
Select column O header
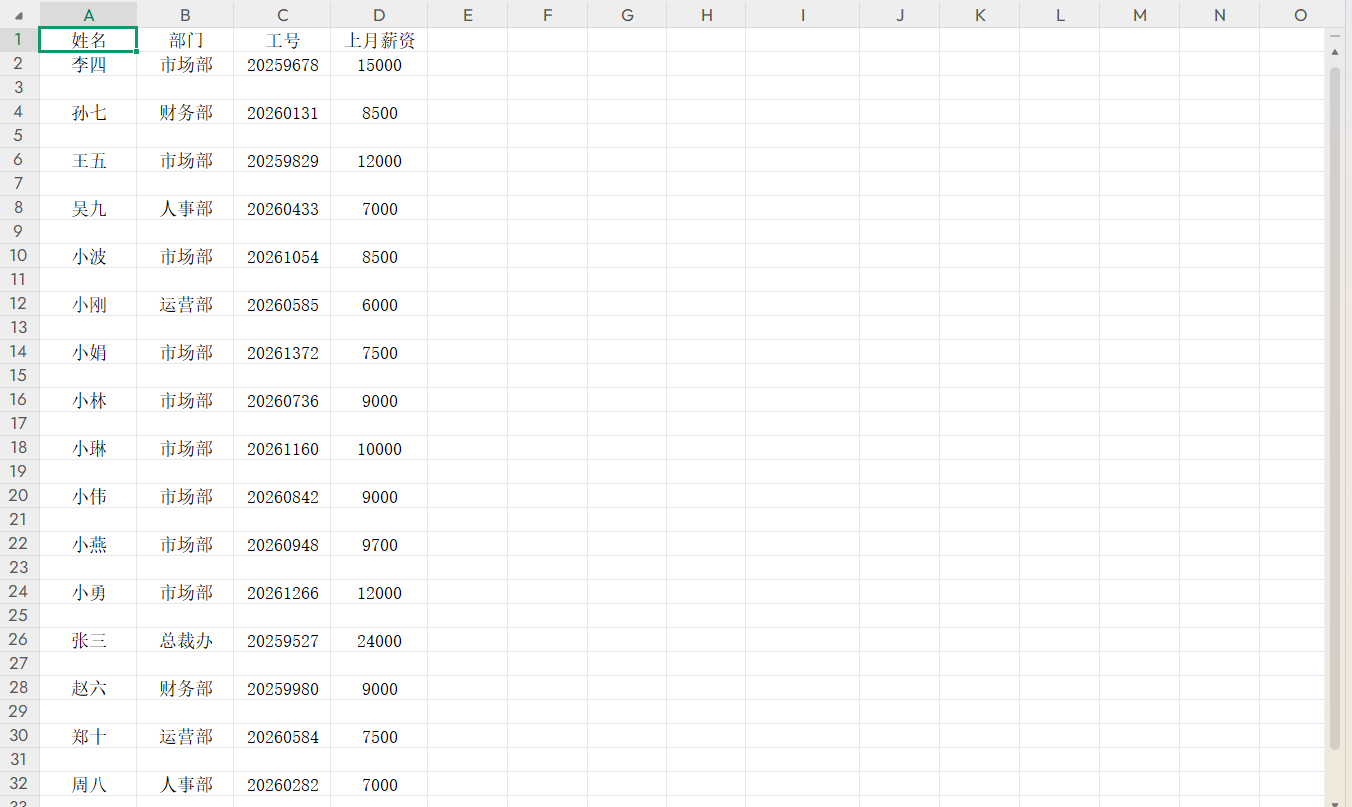coord(1300,15)
